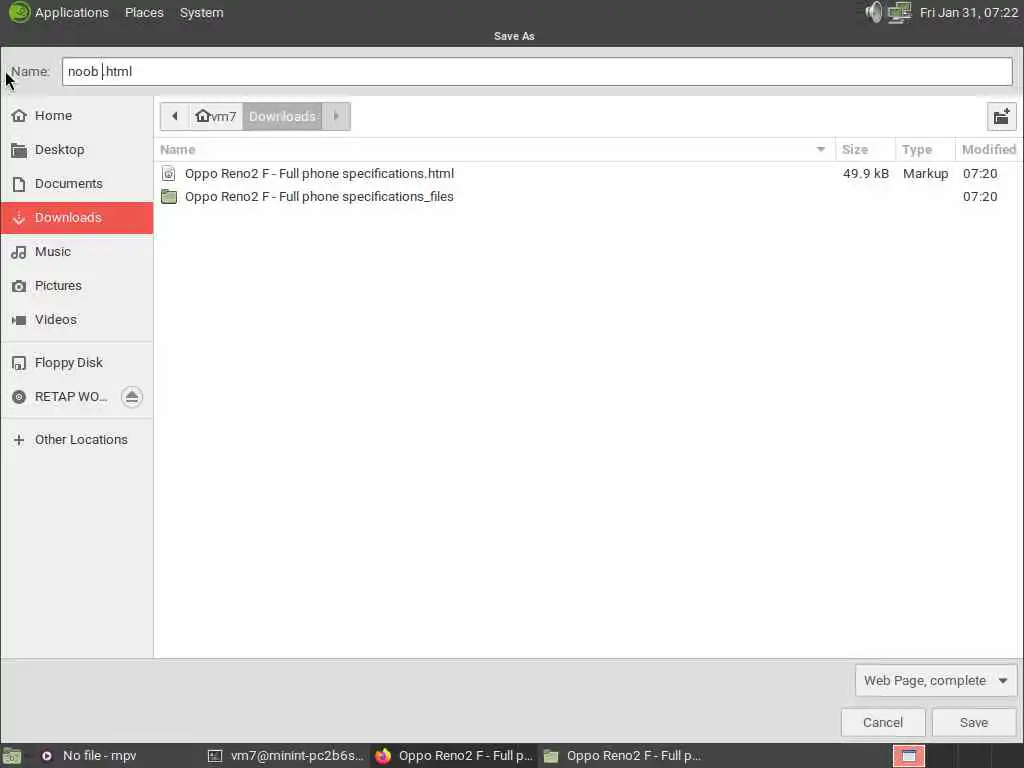
Task: Open Videos folder from sidebar
Action: tap(77, 319)
